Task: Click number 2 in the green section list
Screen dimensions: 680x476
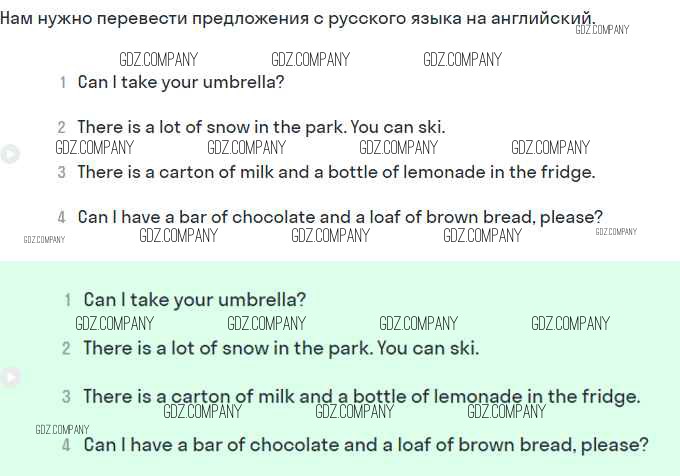Action: click(66, 349)
